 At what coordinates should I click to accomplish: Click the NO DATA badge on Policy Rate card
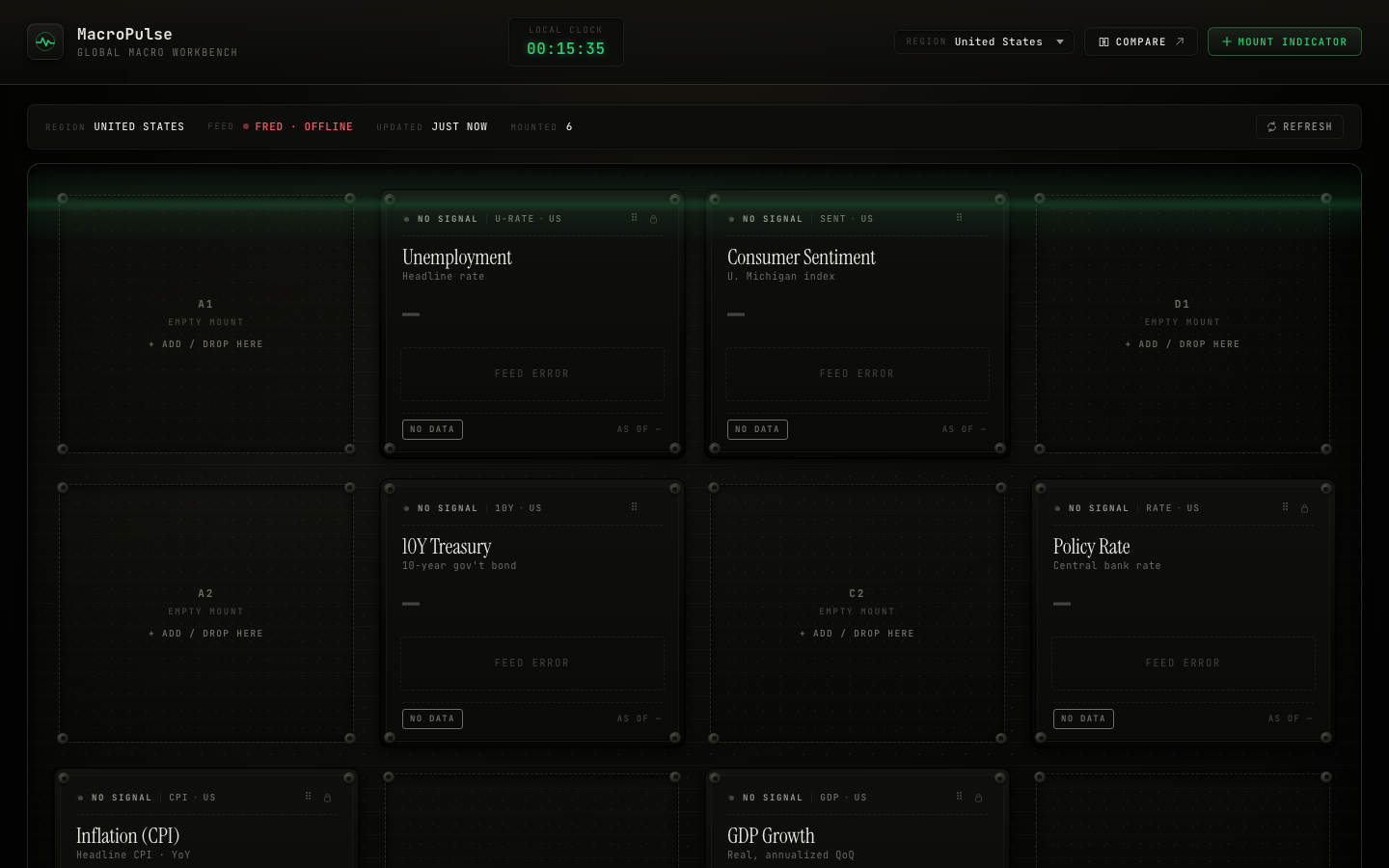coord(1083,719)
